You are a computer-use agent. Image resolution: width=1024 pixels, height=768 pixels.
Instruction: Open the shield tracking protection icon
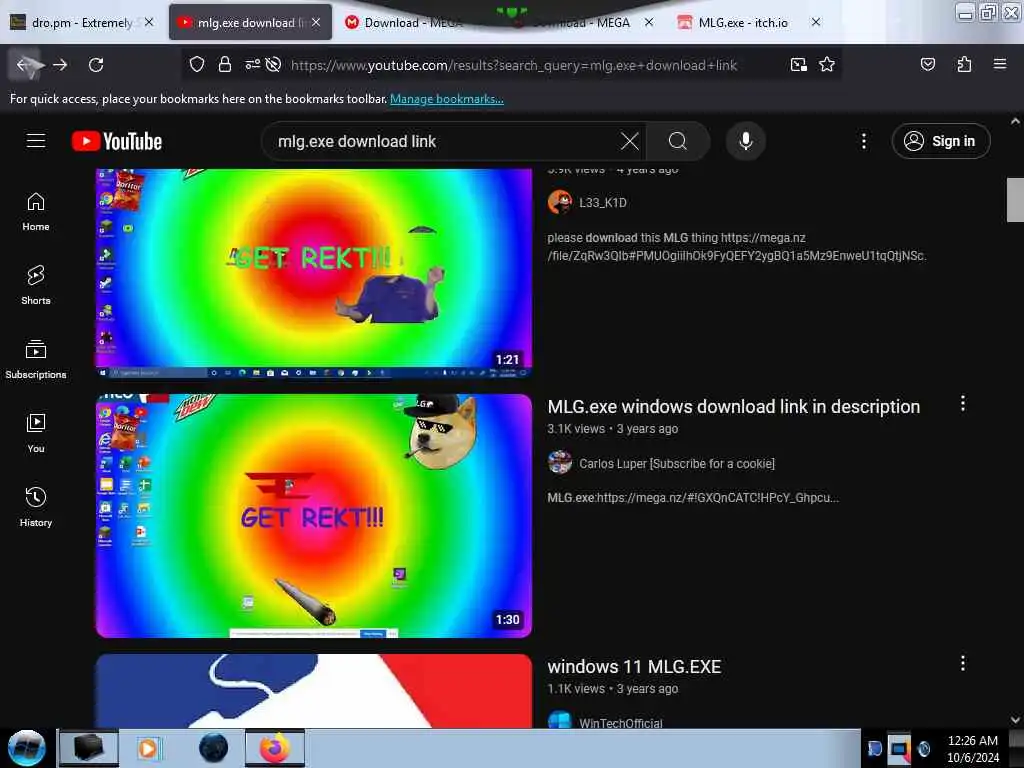click(197, 65)
